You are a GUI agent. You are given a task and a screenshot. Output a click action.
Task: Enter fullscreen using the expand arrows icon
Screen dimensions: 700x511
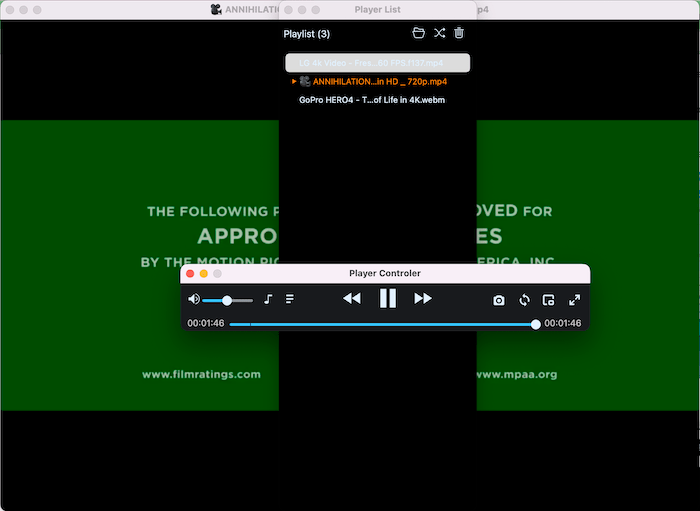click(x=575, y=300)
